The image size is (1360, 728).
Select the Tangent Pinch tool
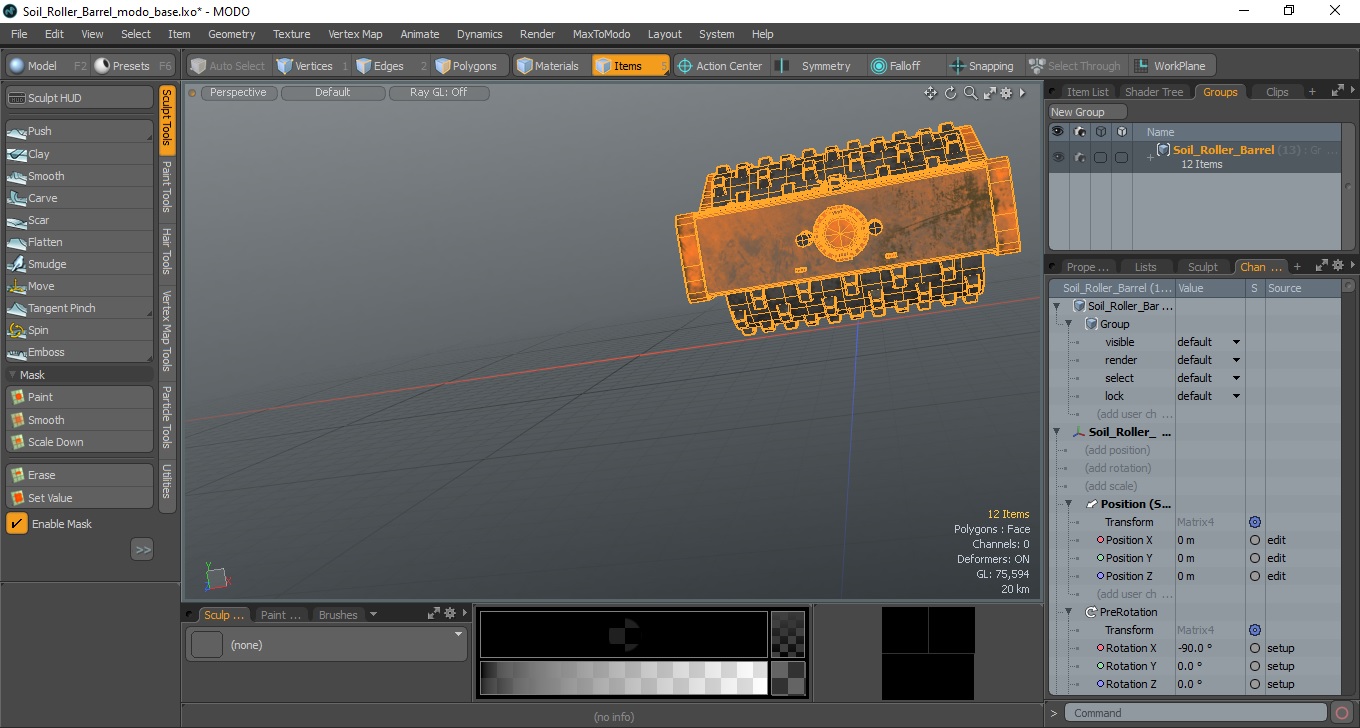(79, 308)
